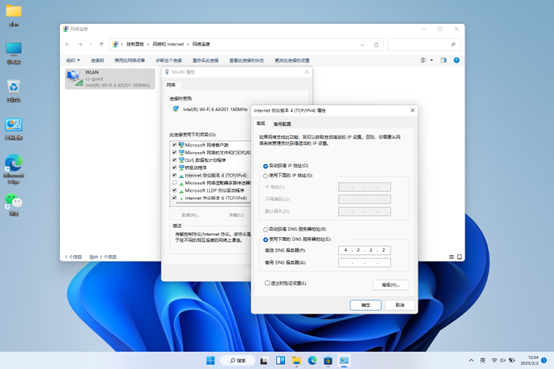Open Microsoft Edge from the taskbar
554x369 pixels.
[x=312, y=361]
